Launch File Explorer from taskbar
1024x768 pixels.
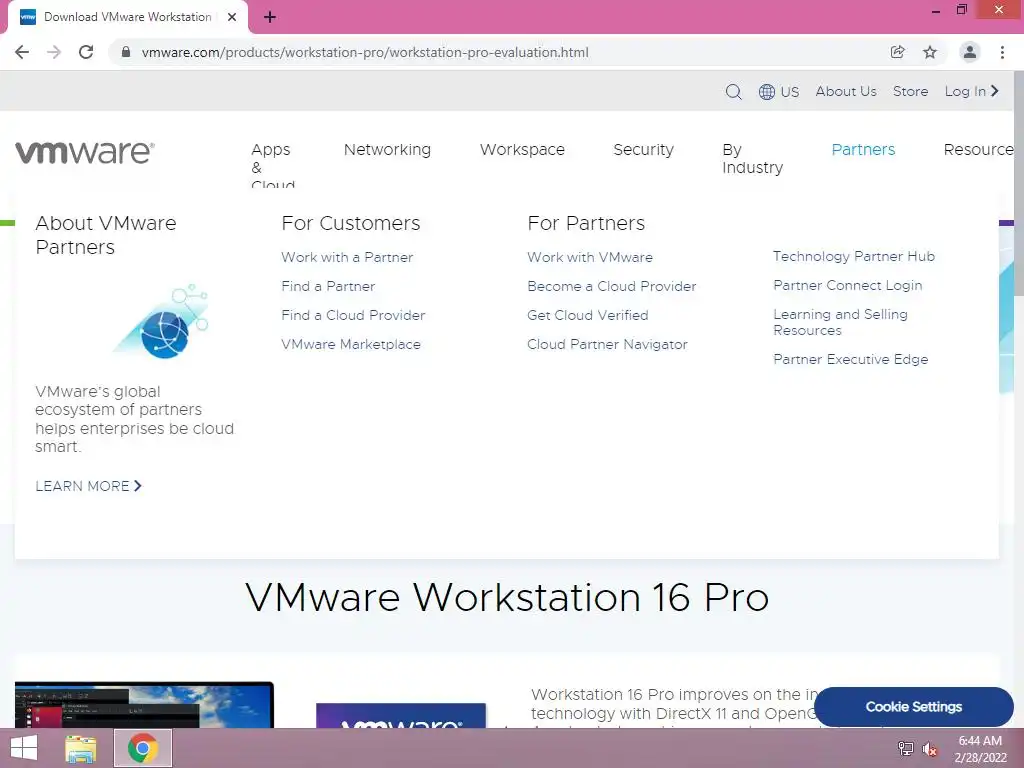[x=81, y=748]
